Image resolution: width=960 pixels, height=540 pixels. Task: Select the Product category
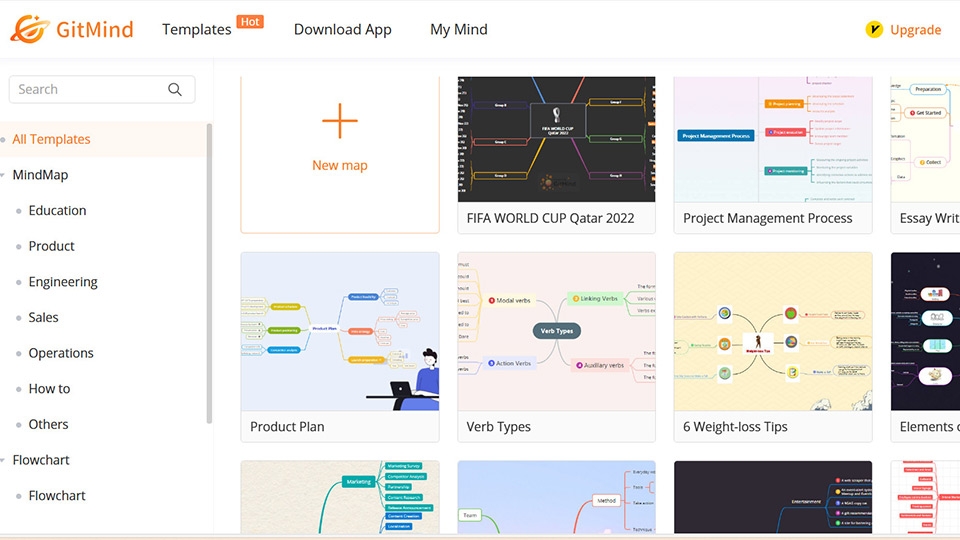tap(51, 246)
